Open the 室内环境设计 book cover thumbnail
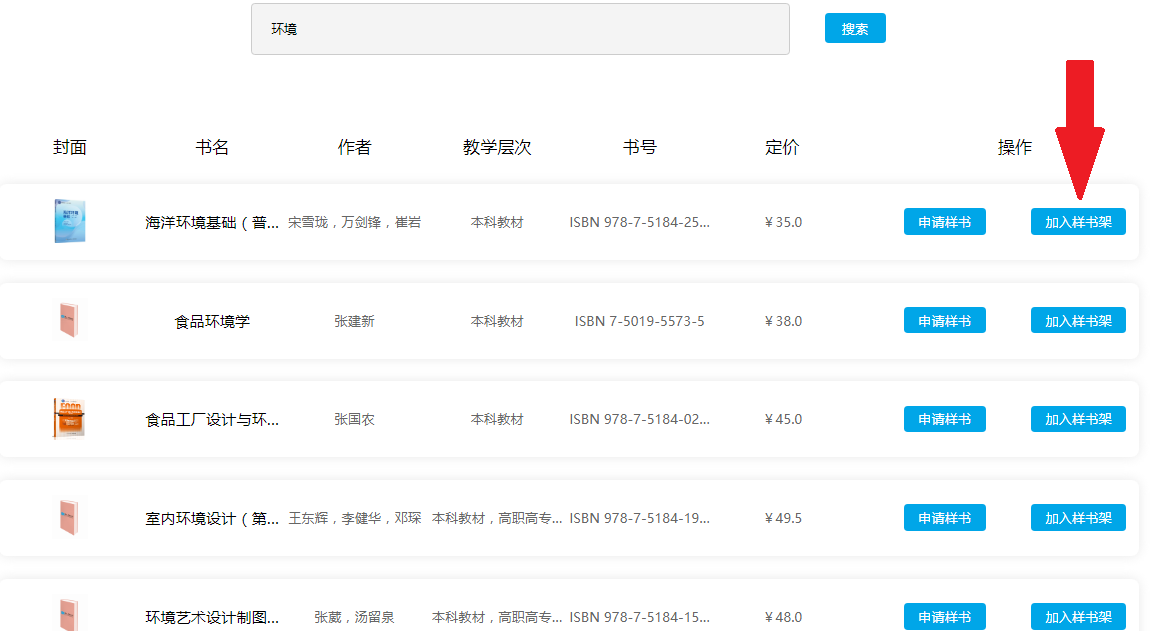 pyautogui.click(x=69, y=518)
